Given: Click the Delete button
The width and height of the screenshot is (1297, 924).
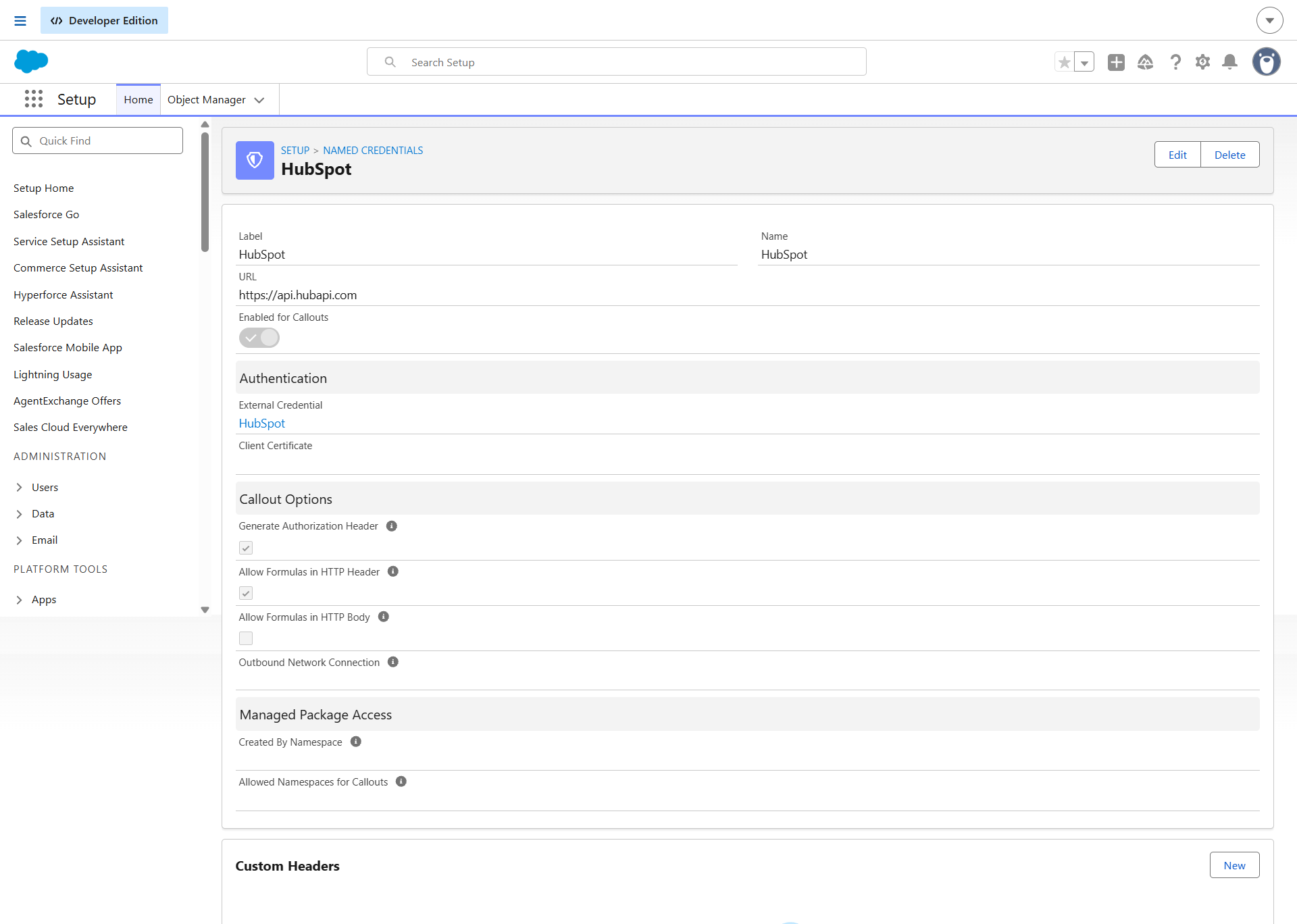Looking at the screenshot, I should tap(1229, 155).
